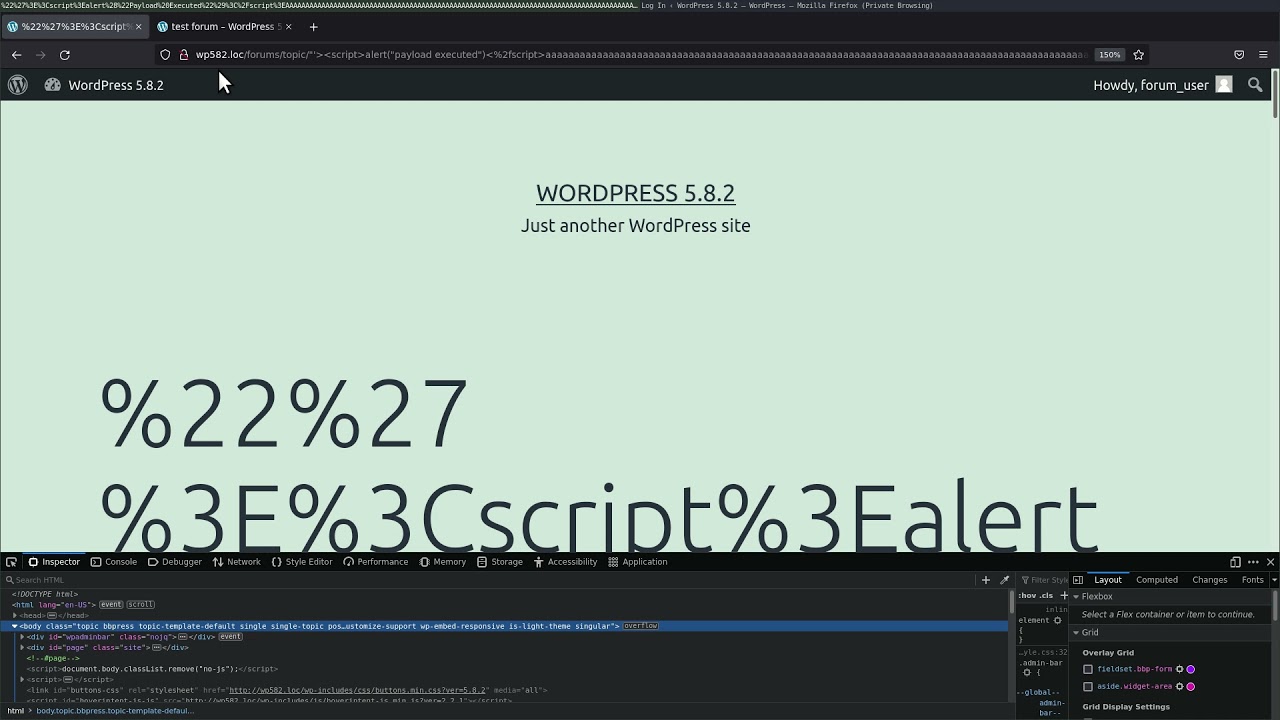The width and height of the screenshot is (1280, 720).
Task: Create a new node with plus
Action: coord(986,580)
